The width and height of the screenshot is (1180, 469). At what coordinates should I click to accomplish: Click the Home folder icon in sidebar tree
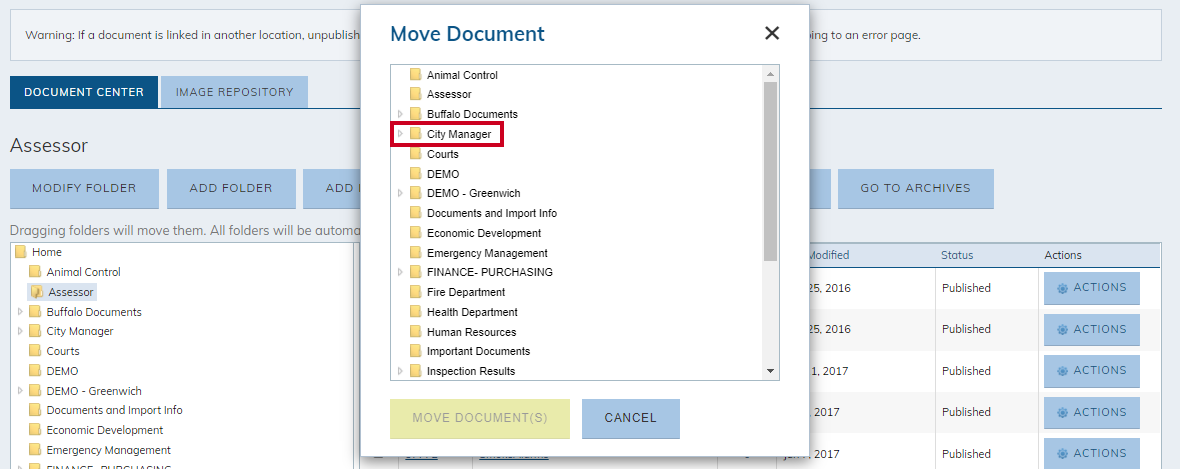point(21,252)
